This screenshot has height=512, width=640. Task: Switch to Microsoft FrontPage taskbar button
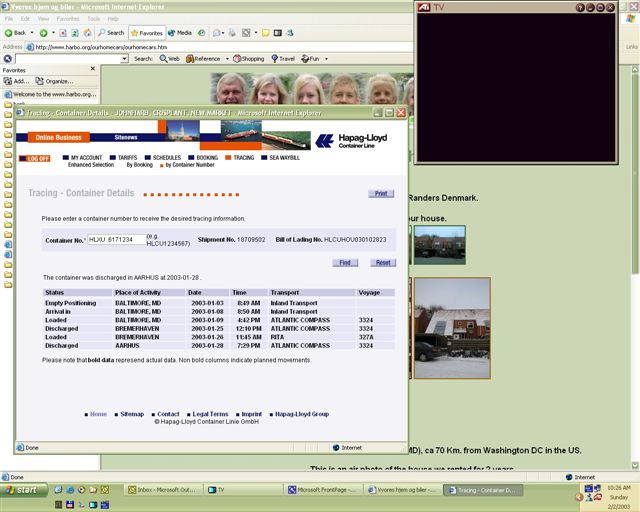click(322, 490)
